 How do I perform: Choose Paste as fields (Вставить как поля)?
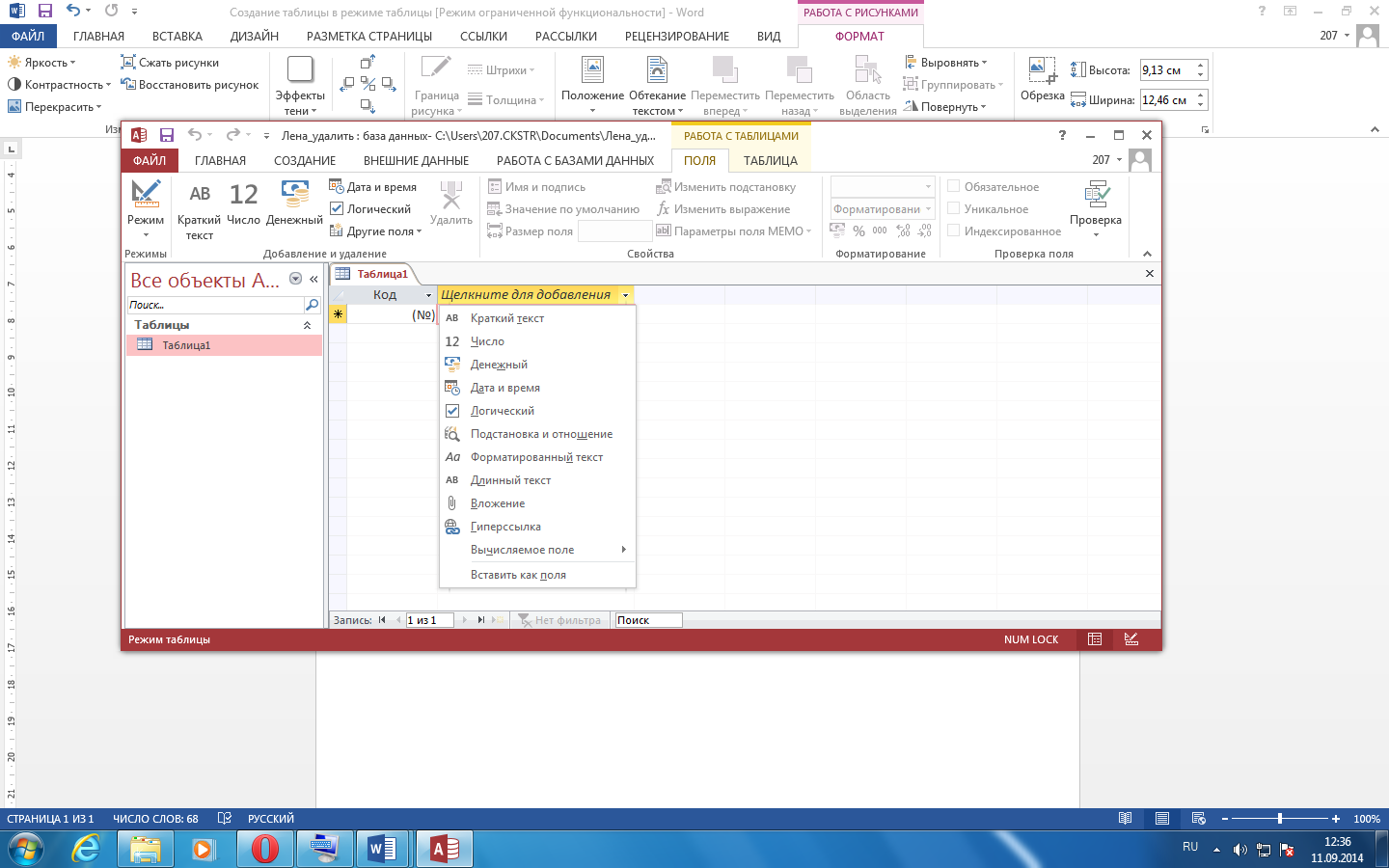[x=537, y=575]
